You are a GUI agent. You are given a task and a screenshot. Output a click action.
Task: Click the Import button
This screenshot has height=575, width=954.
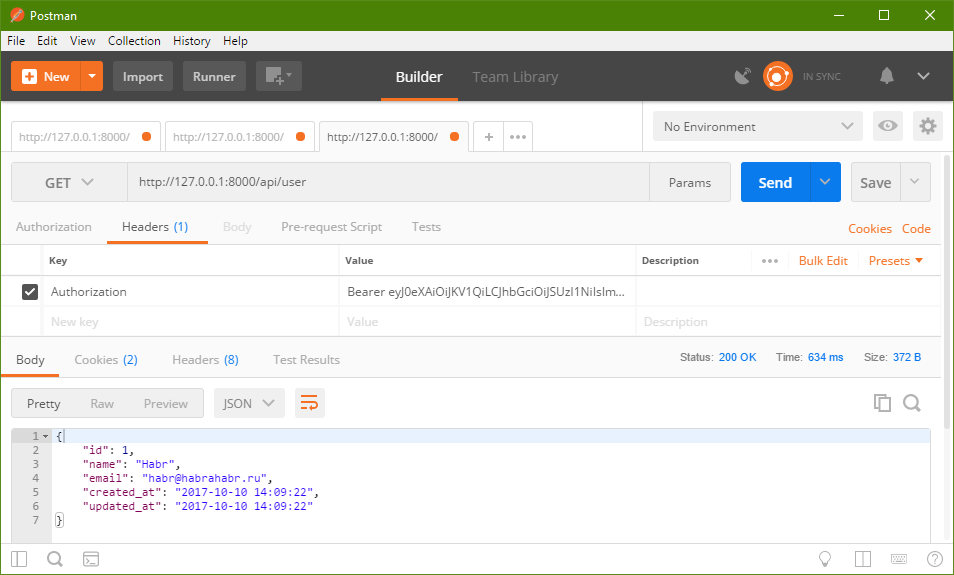[x=143, y=76]
